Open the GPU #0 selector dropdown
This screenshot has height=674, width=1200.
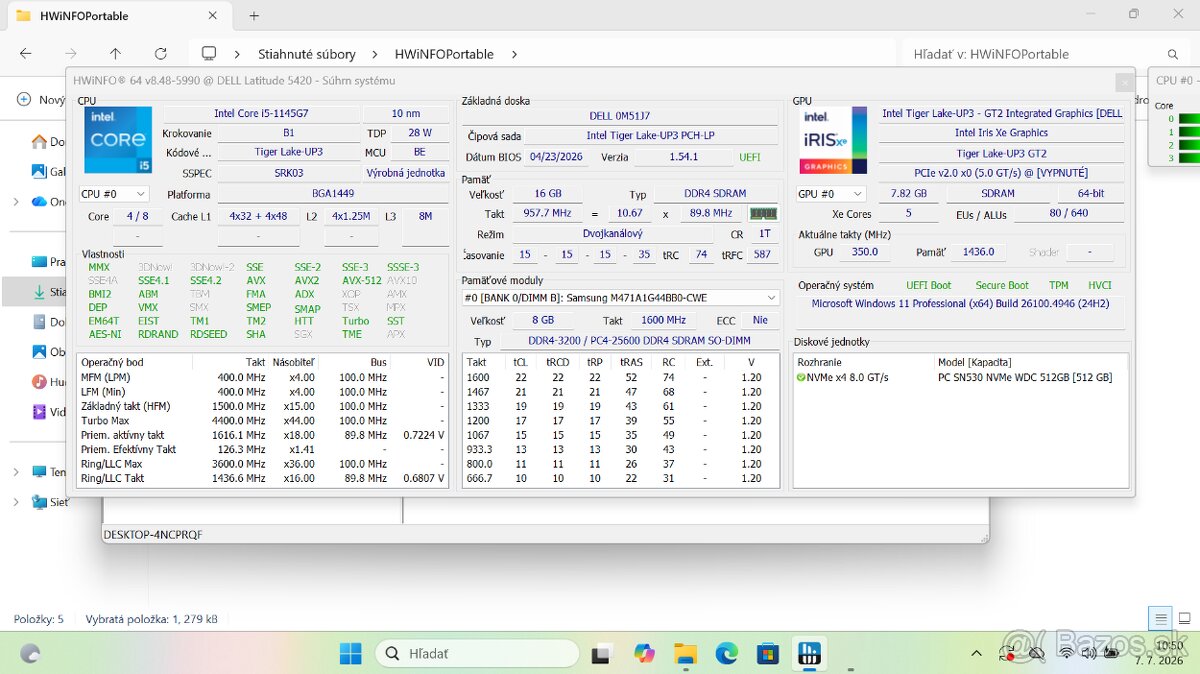pos(830,194)
